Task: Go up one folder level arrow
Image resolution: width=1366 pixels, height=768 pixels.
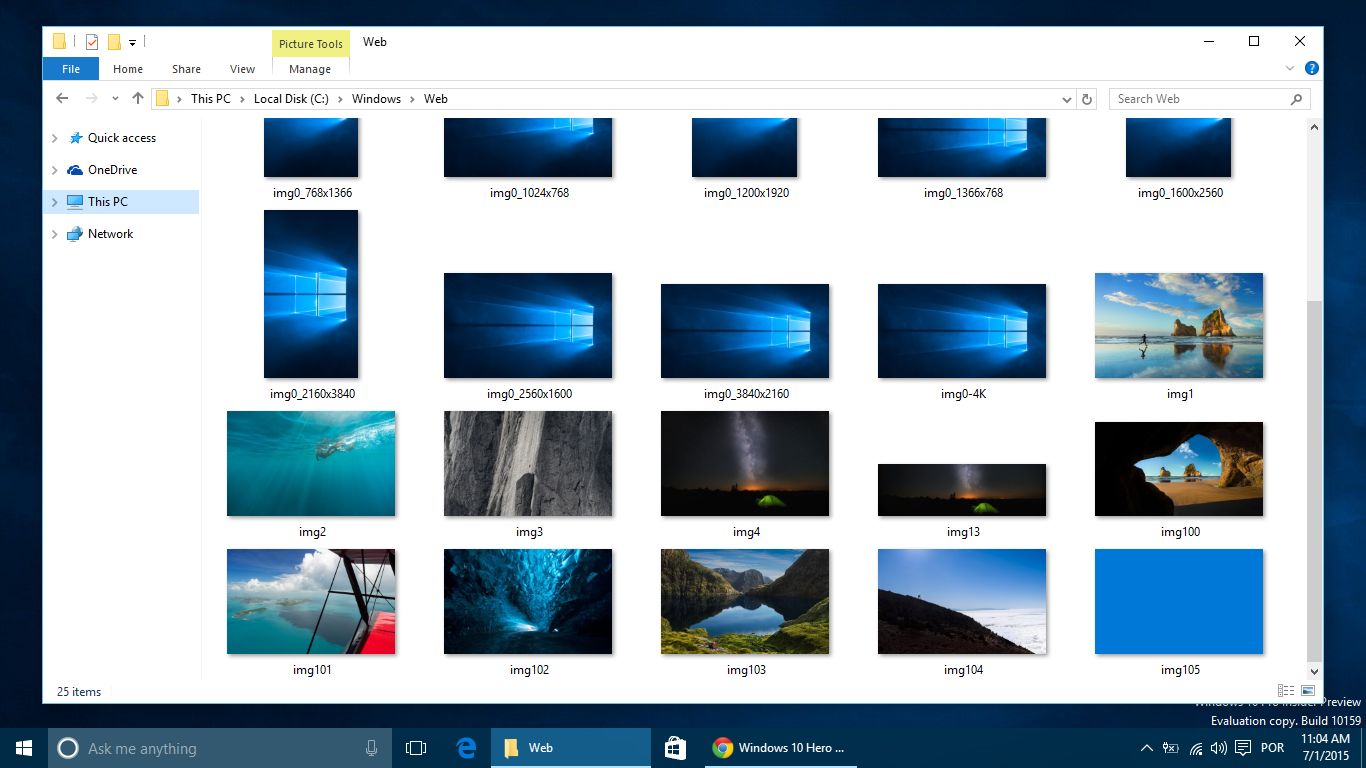Action: [138, 99]
